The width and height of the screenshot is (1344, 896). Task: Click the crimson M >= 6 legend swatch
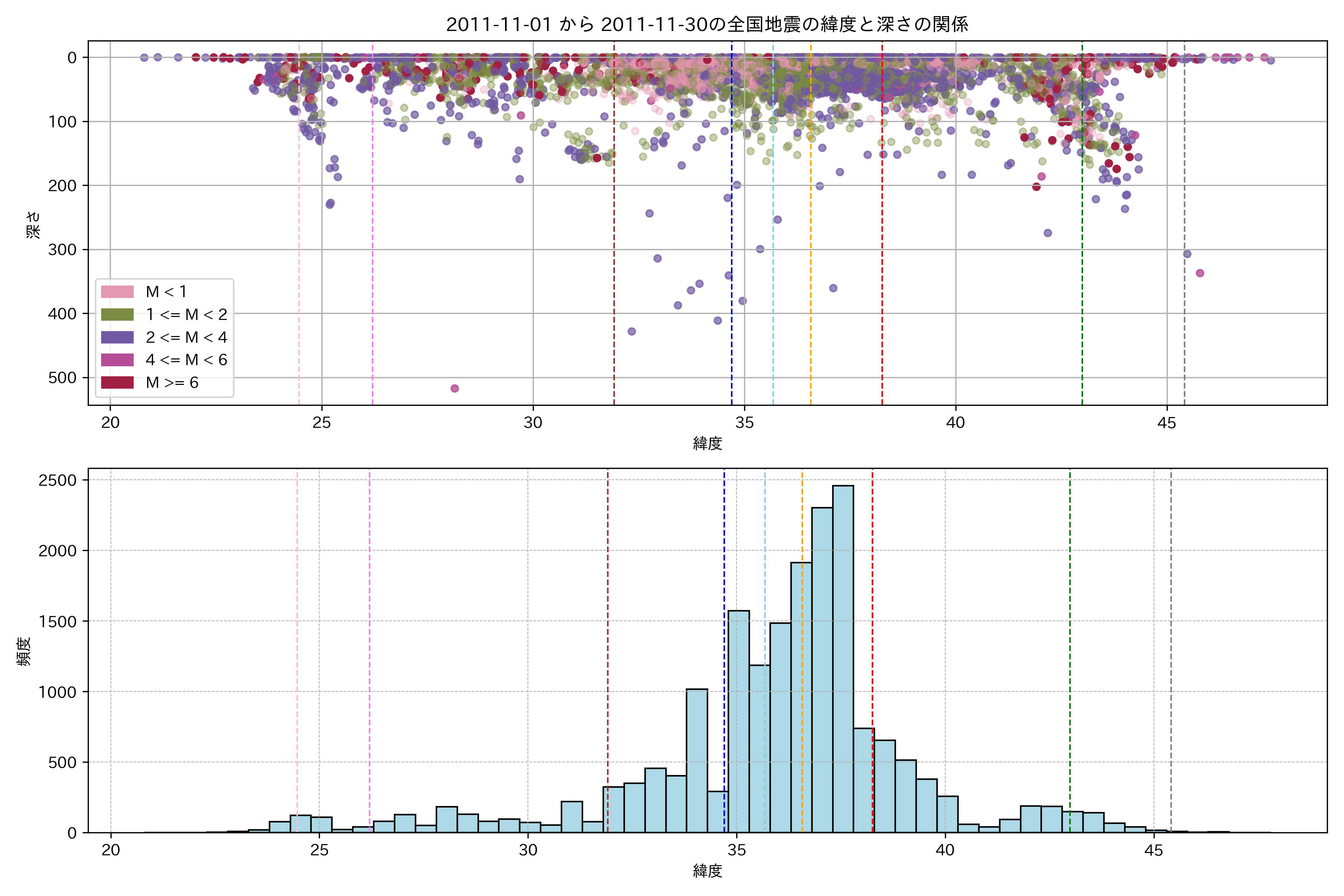(x=117, y=383)
